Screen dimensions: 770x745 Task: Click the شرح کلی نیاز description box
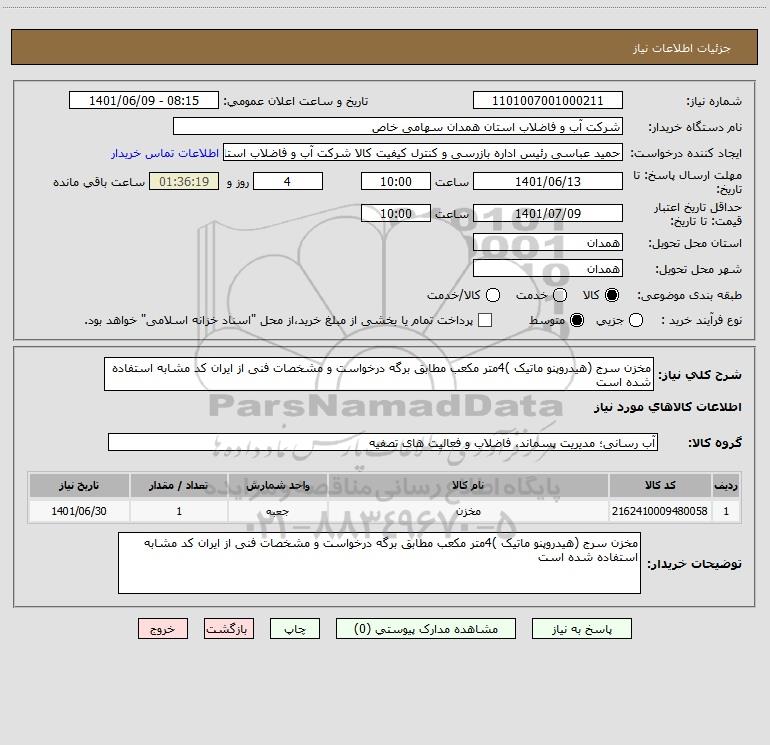click(379, 374)
